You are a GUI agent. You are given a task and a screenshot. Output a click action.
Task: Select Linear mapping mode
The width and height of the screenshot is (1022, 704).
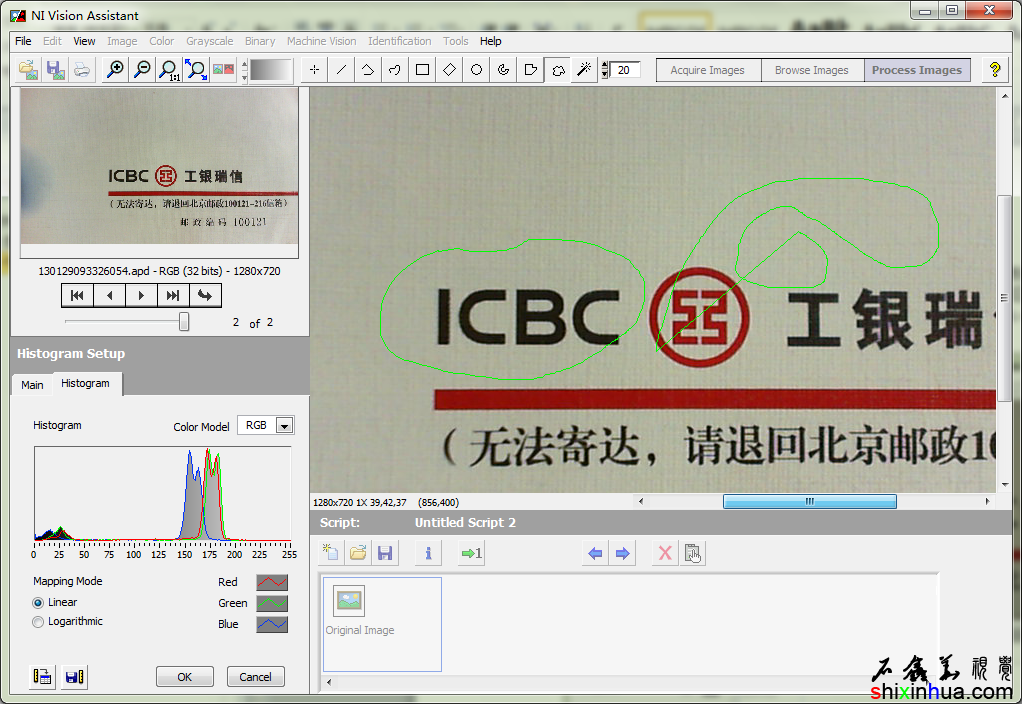pyautogui.click(x=39, y=603)
